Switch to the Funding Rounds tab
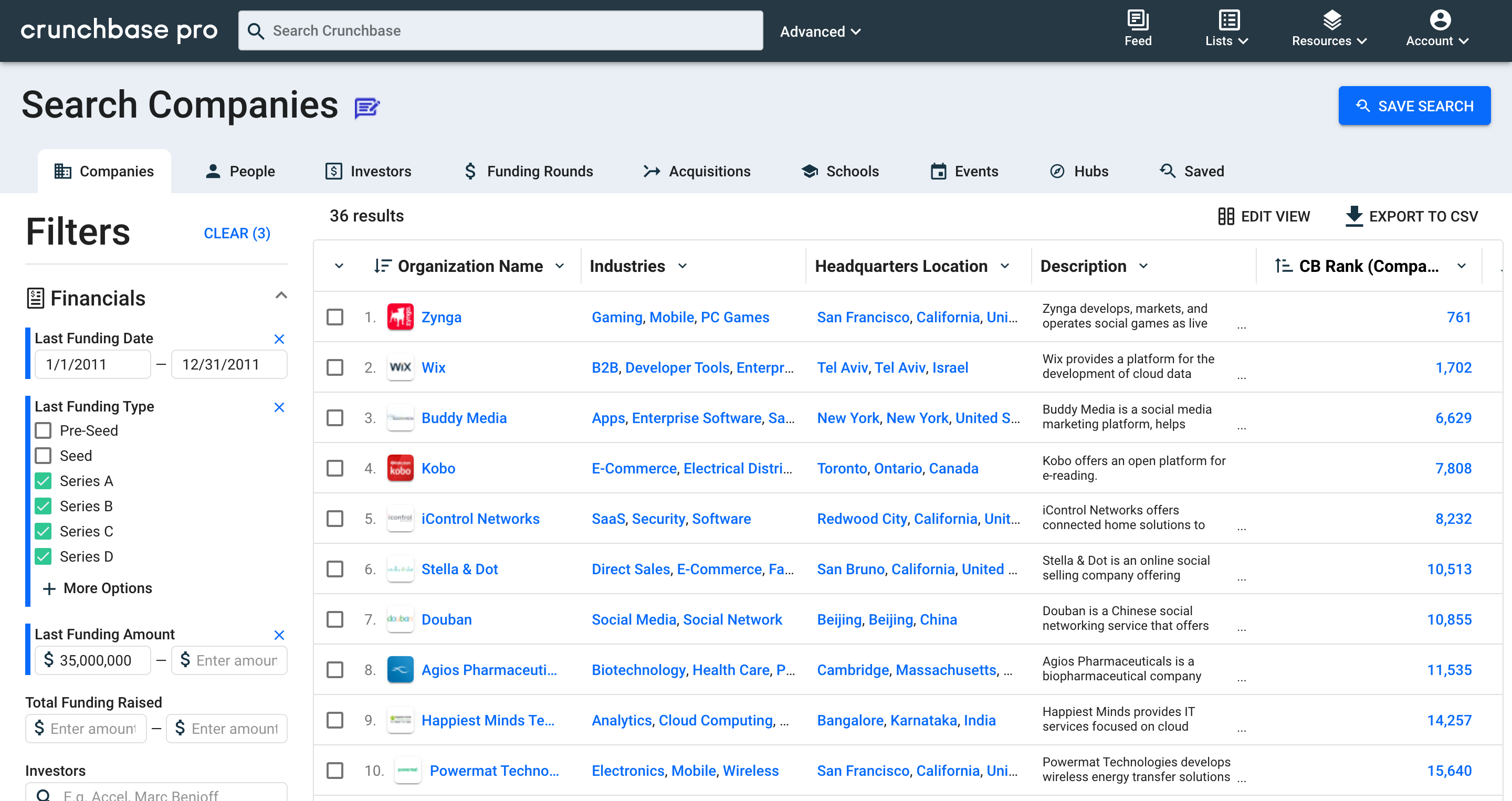Image resolution: width=1512 pixels, height=801 pixels. pyautogui.click(x=528, y=171)
